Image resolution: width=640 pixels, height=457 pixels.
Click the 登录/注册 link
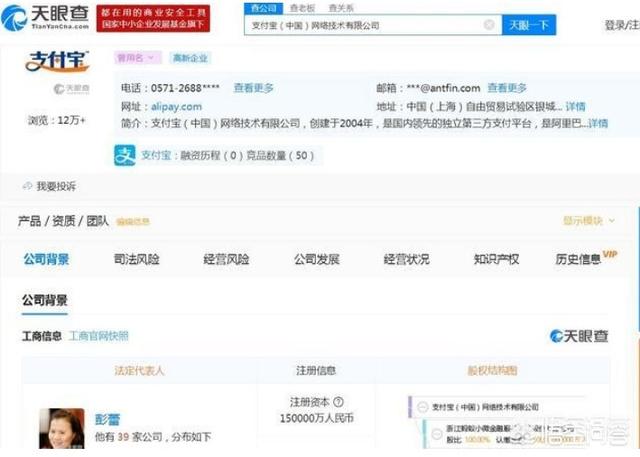(622, 25)
